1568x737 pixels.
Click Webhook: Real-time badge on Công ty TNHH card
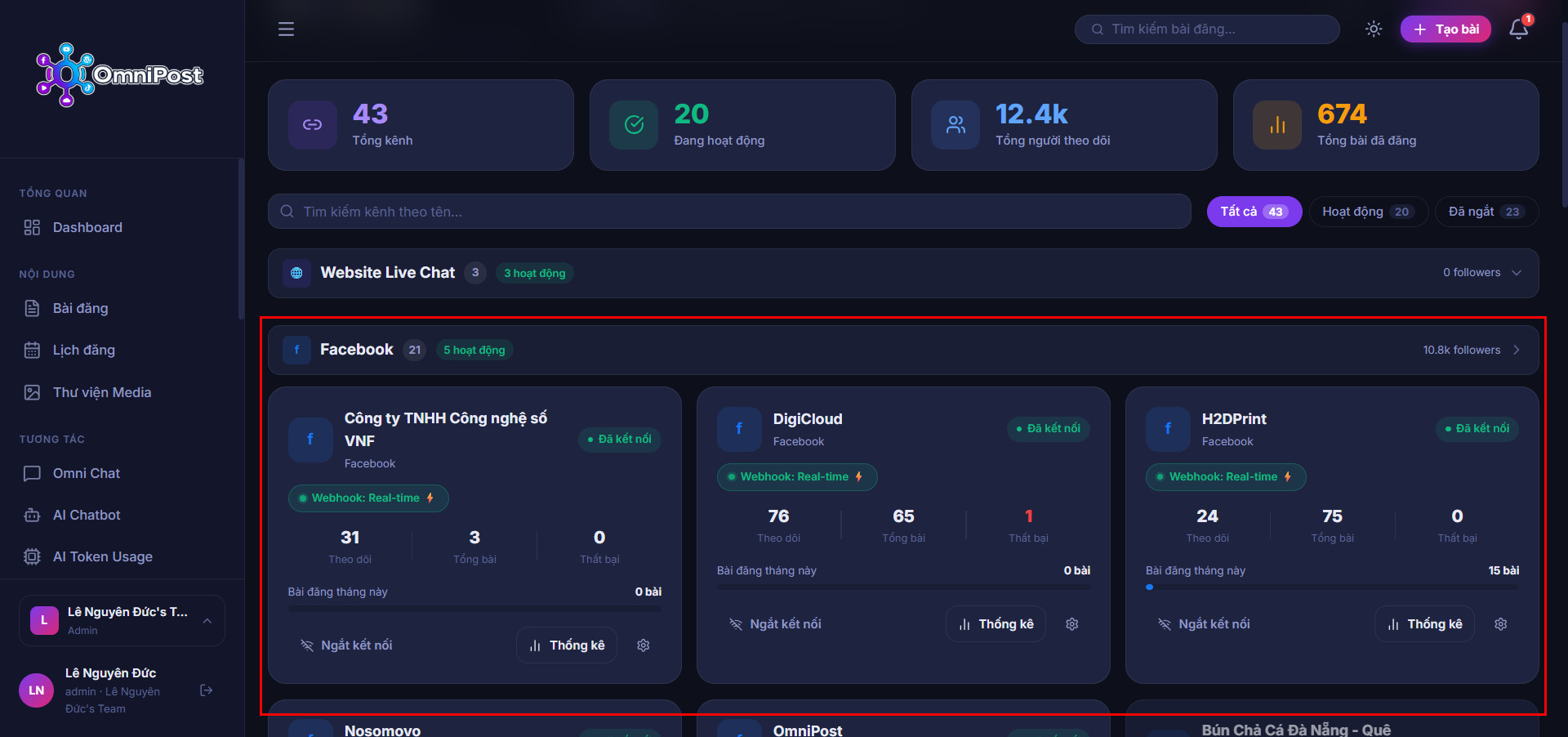pyautogui.click(x=368, y=498)
